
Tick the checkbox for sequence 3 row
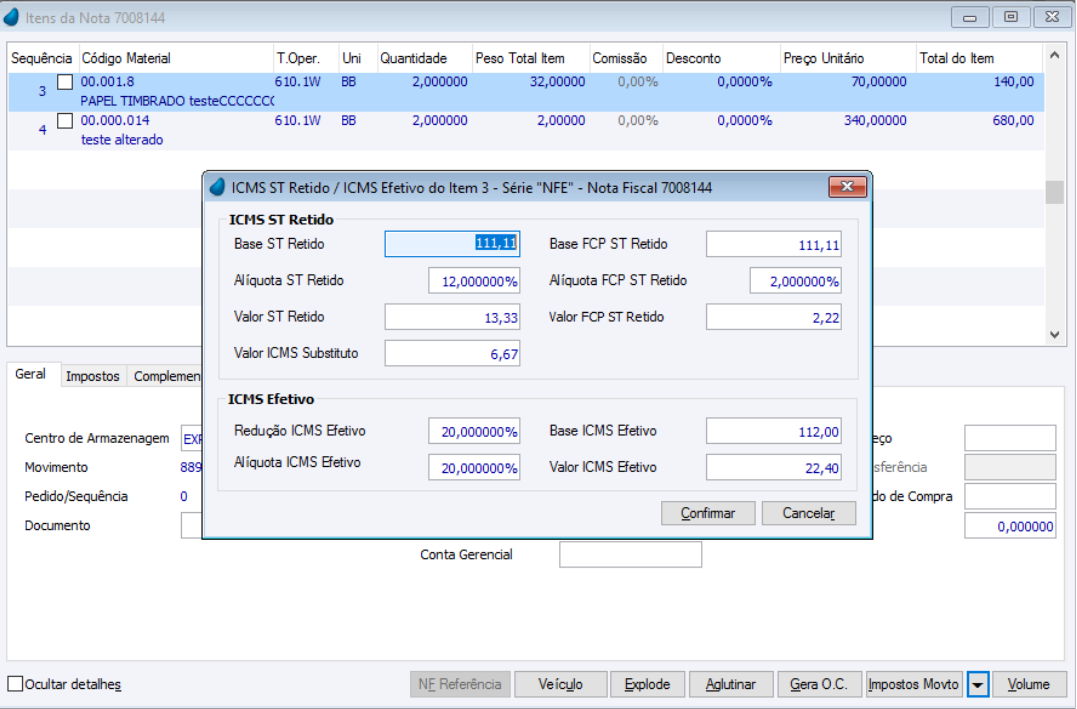(65, 82)
